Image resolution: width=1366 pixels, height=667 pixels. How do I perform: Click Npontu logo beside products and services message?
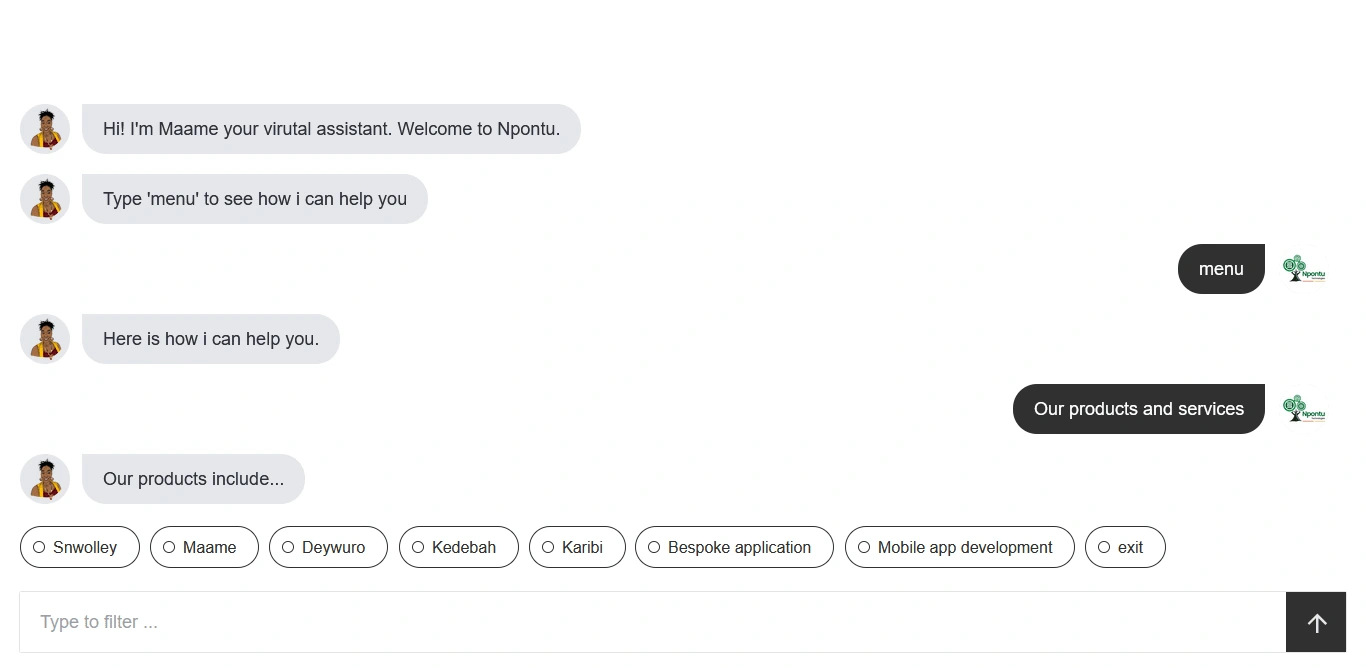click(1304, 409)
